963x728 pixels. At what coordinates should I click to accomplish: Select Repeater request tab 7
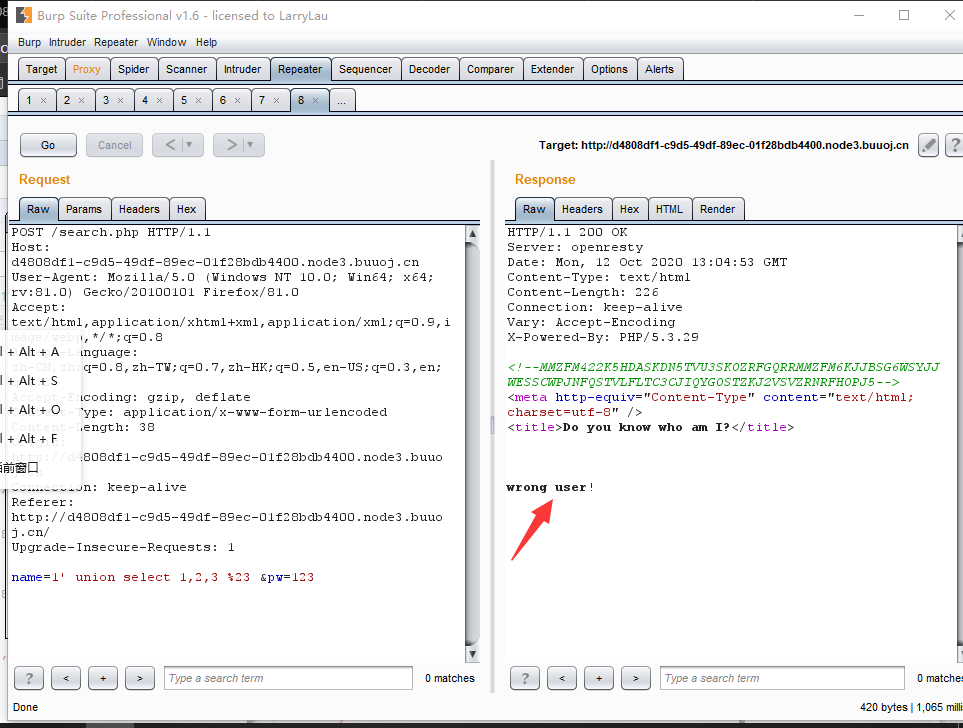(x=262, y=100)
